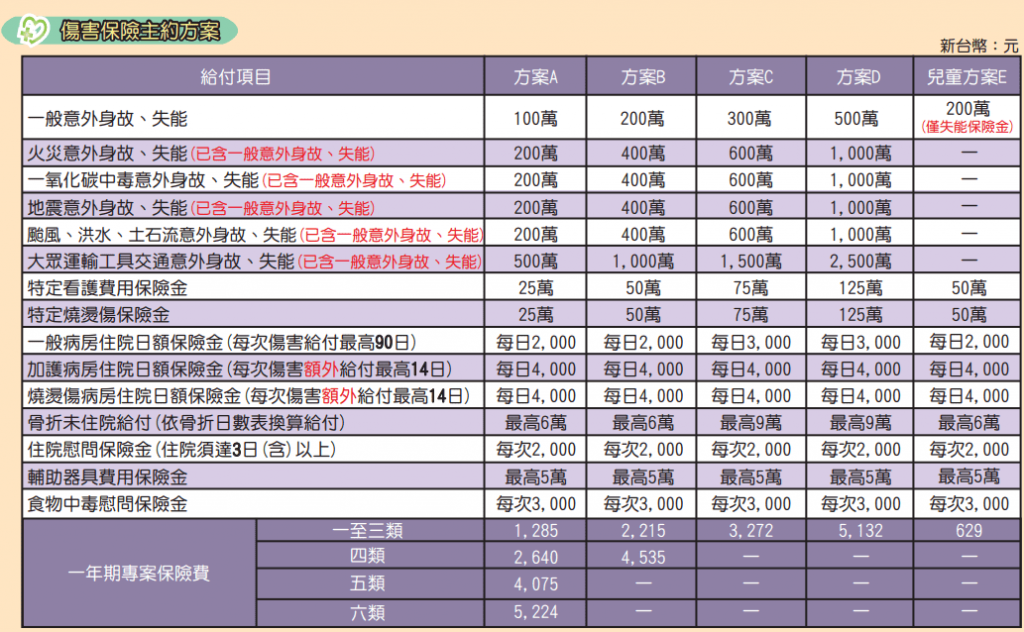This screenshot has width=1024, height=632.
Task: Click the row label 大眾運輸工具交通意外身故、失能
Action: [x=161, y=262]
